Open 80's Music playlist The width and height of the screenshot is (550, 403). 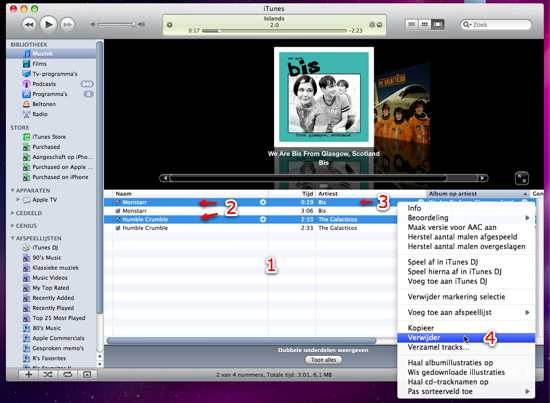pyautogui.click(x=46, y=328)
